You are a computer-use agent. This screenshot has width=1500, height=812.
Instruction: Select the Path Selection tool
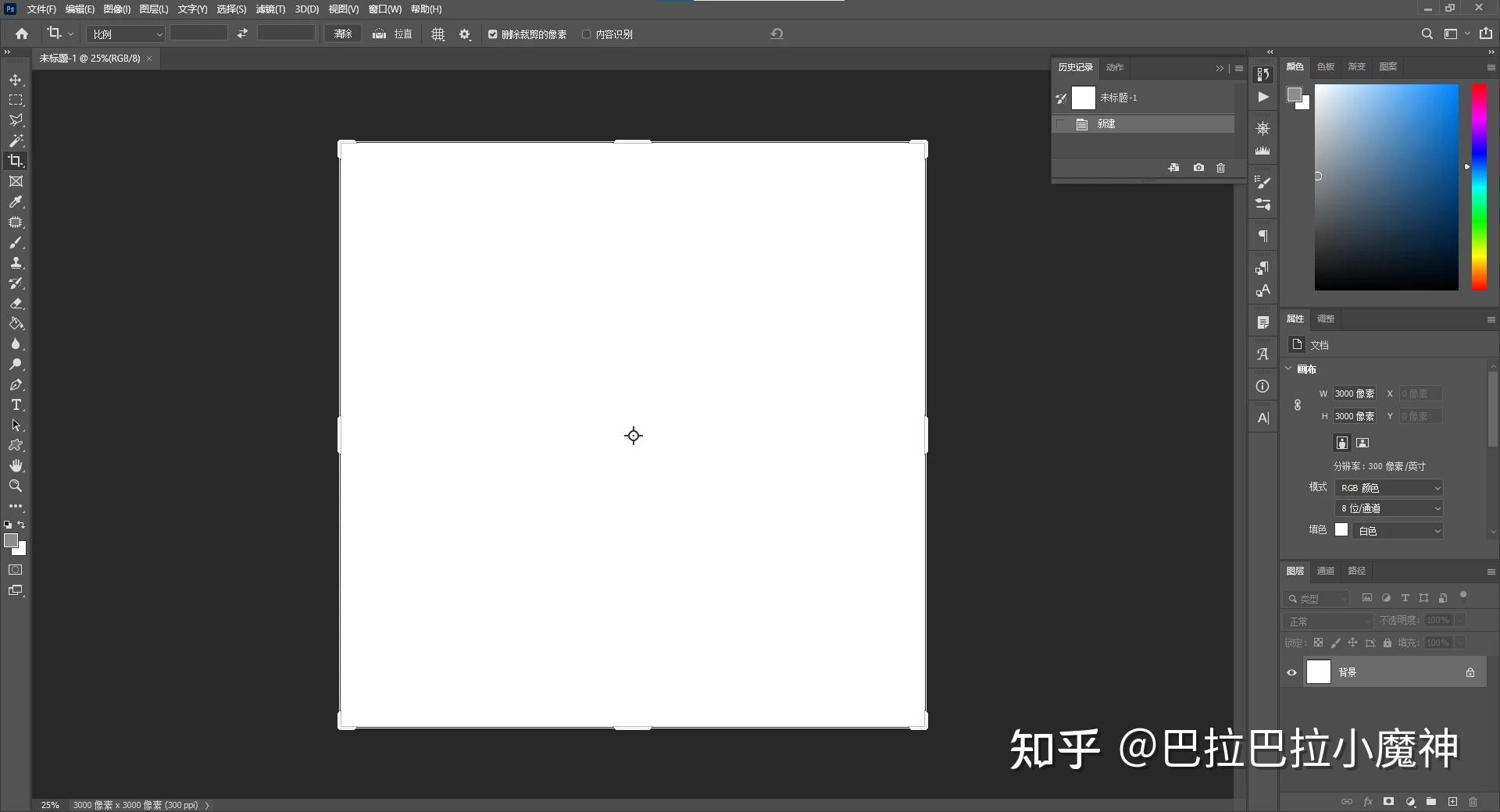pos(16,426)
